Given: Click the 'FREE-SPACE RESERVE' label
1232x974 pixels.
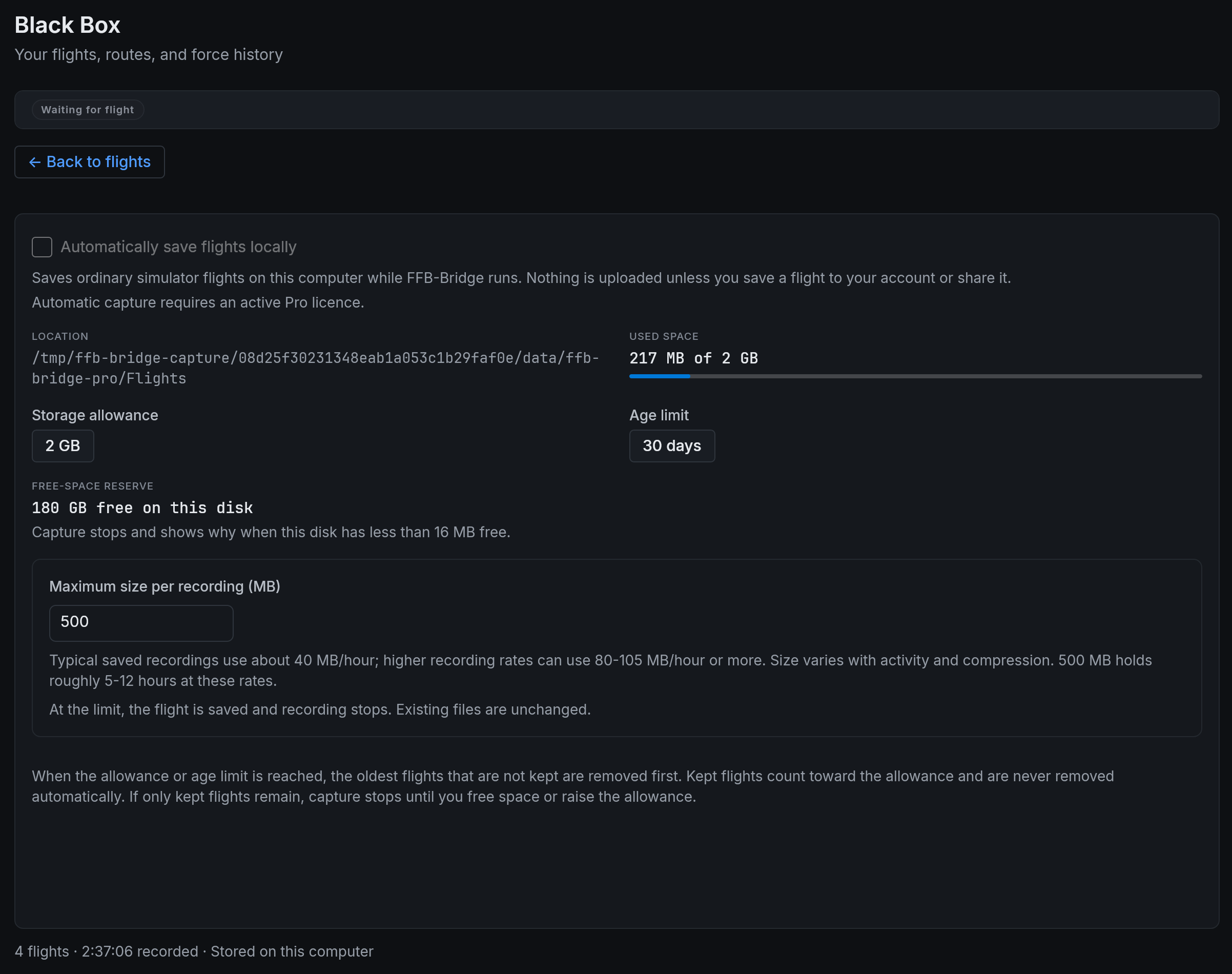Looking at the screenshot, I should (92, 486).
